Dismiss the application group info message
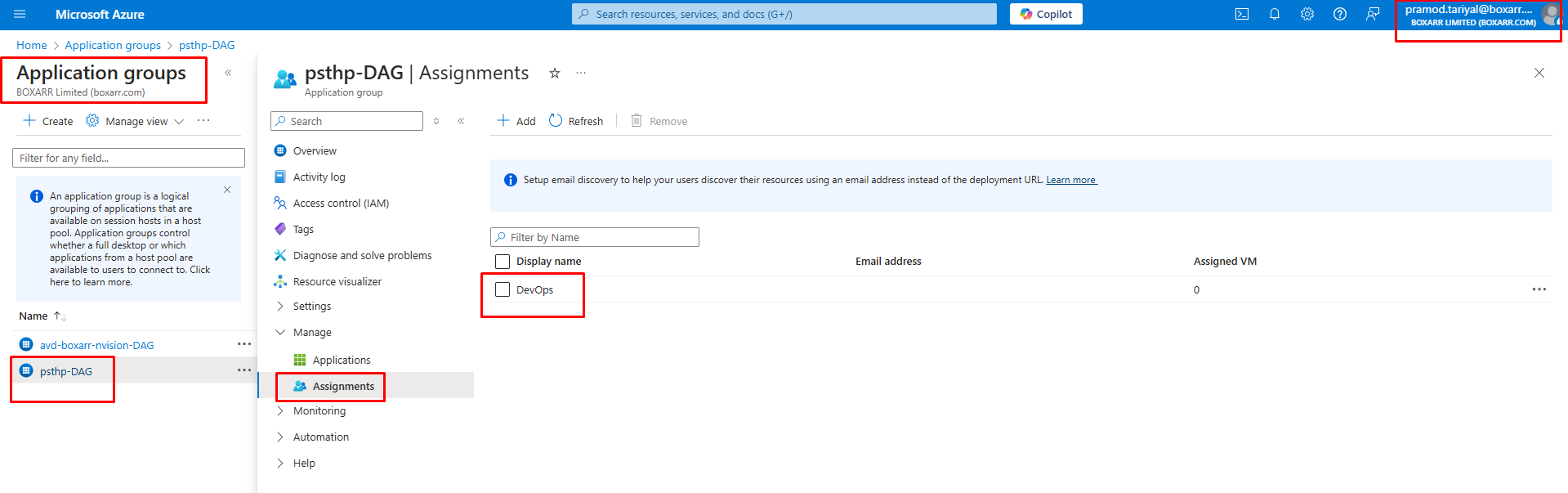The height and width of the screenshot is (493, 1568). coord(227,190)
